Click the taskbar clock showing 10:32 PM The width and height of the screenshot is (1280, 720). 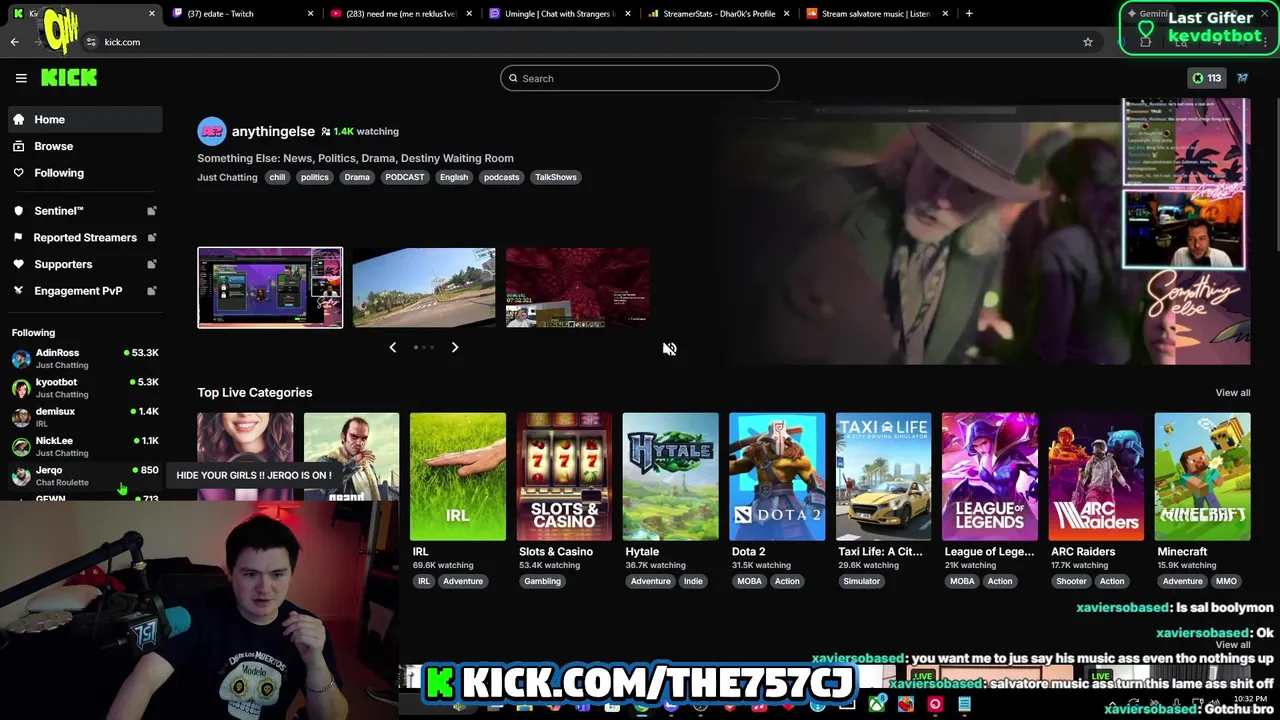click(x=1251, y=699)
